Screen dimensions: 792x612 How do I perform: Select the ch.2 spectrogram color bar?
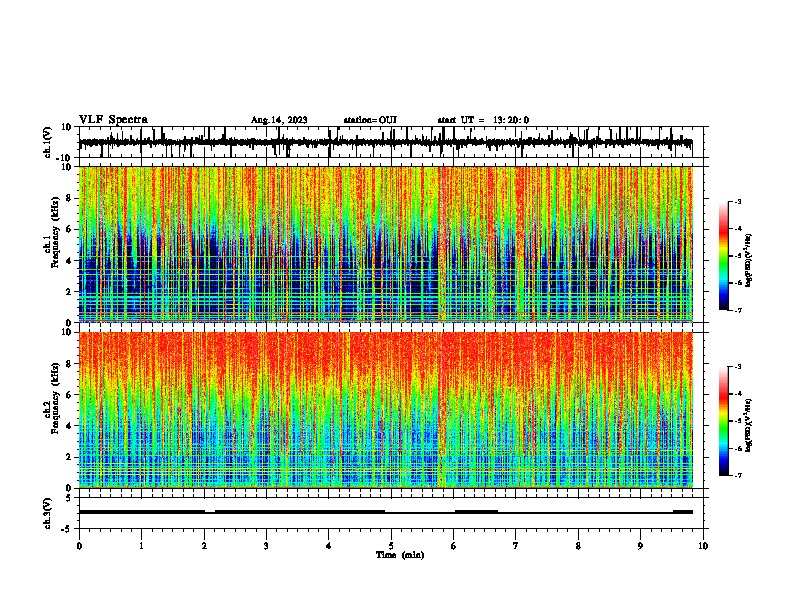[x=723, y=421]
